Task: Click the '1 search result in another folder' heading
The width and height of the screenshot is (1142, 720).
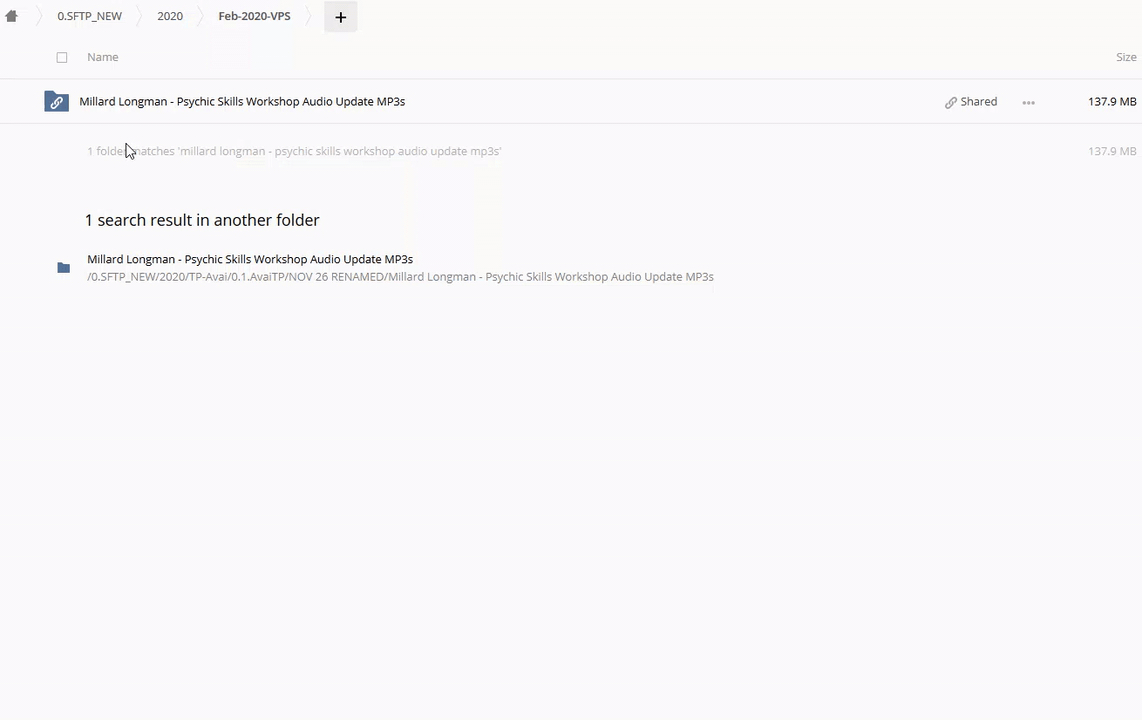Action: (202, 220)
